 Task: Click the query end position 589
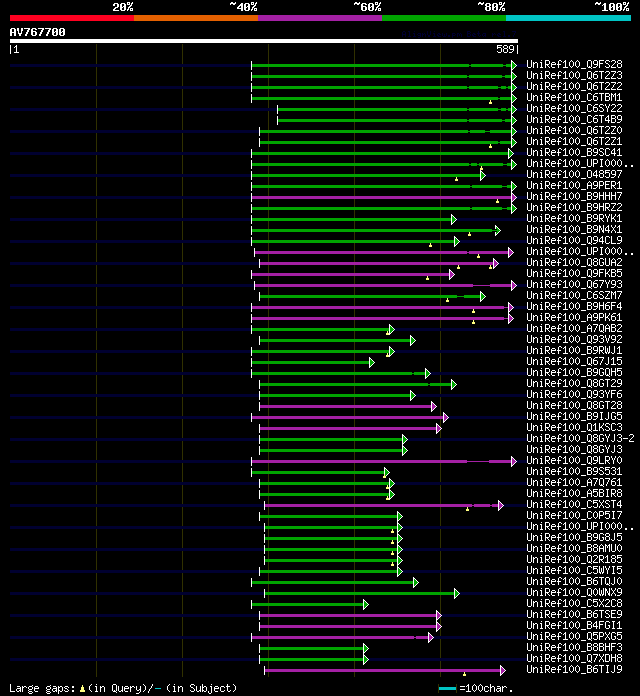[x=506, y=49]
